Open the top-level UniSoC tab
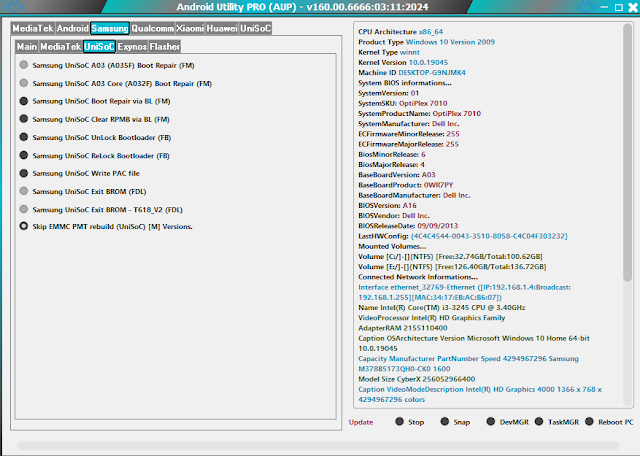Image resolution: width=640 pixels, height=456 pixels. (256, 28)
